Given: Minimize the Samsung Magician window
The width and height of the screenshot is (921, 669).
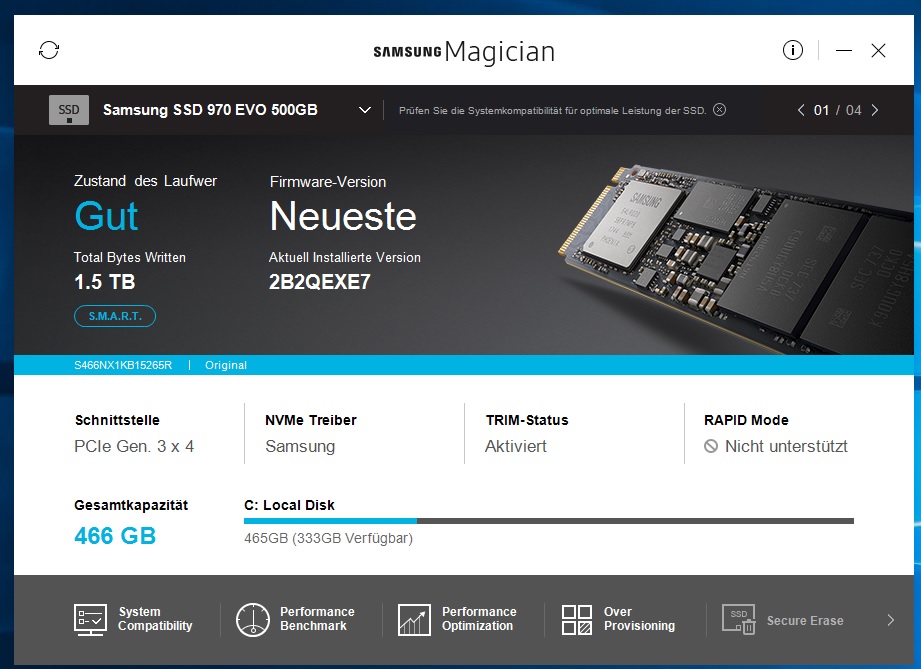Looking at the screenshot, I should [x=843, y=51].
